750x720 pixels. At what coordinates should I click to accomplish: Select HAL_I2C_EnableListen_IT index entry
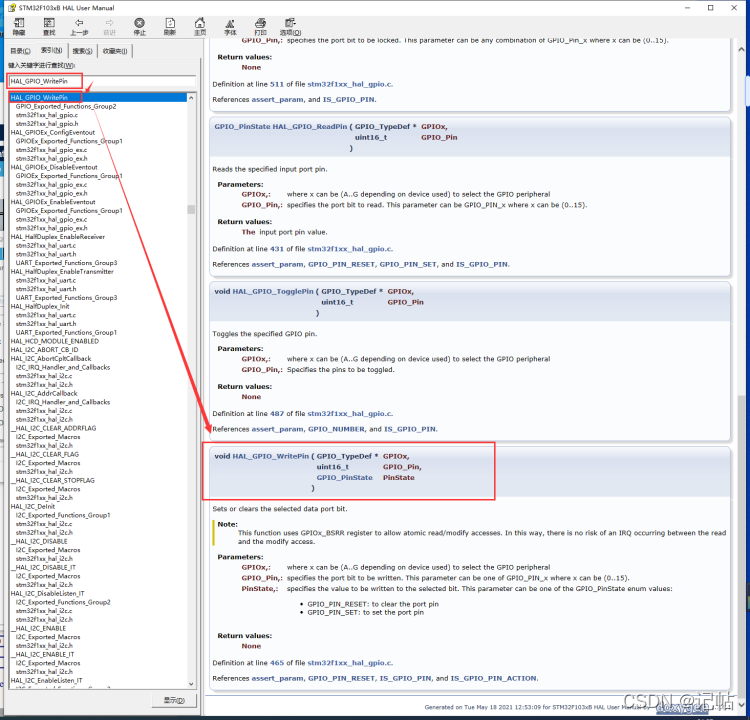point(46,681)
